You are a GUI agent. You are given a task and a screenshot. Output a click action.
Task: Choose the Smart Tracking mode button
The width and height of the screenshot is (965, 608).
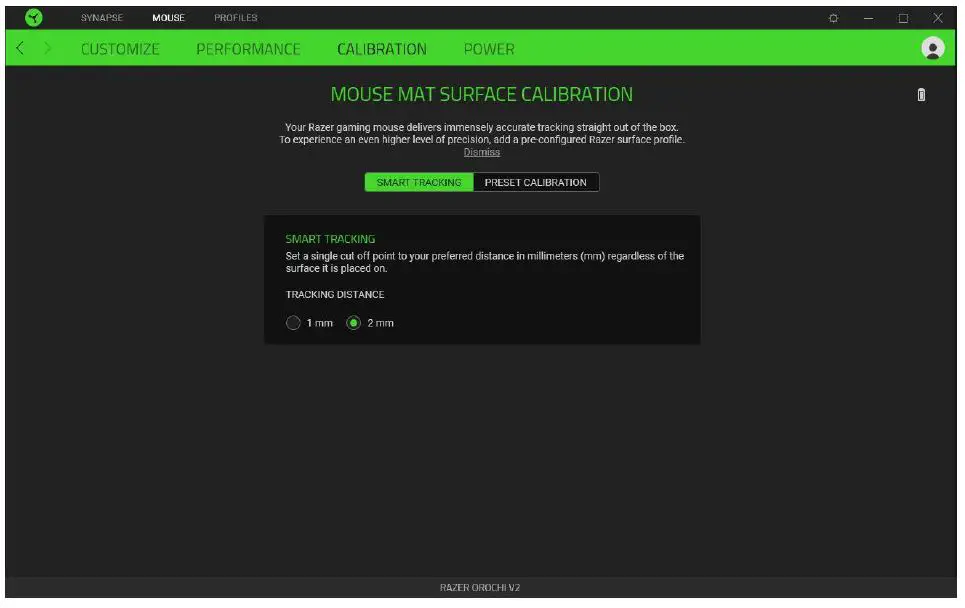(418, 182)
